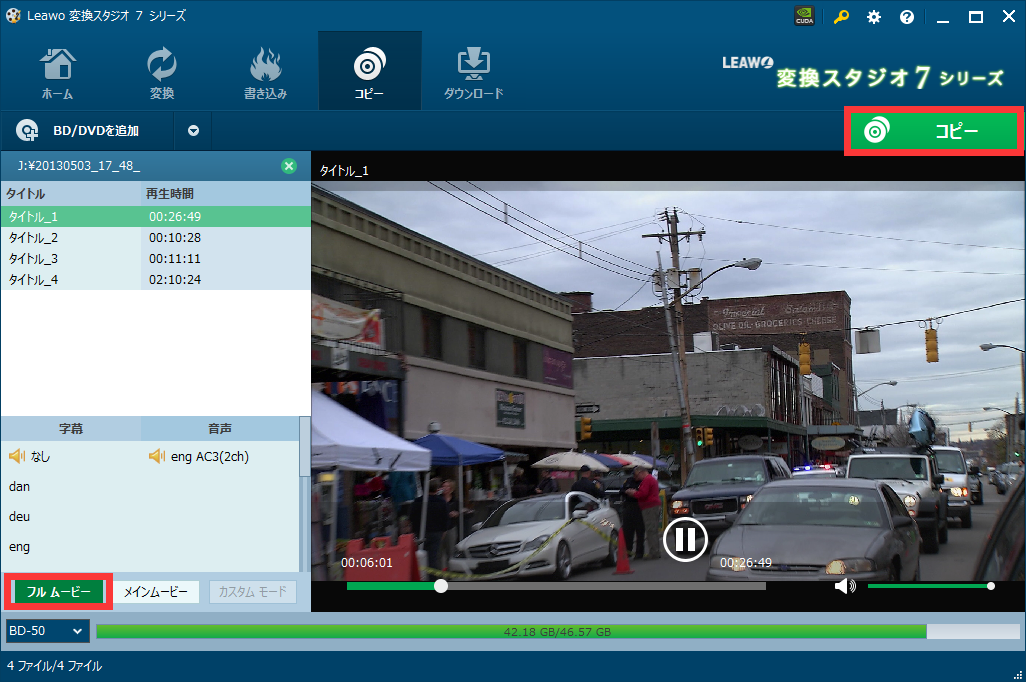Choose the eng subtitle option

click(20, 547)
